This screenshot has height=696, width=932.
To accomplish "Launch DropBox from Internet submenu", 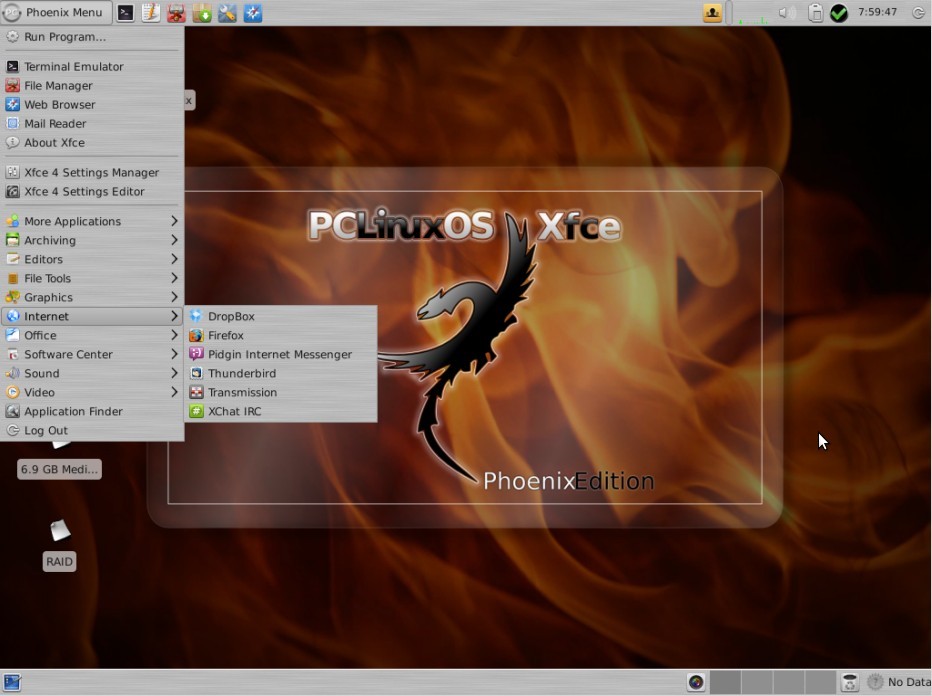I will (x=281, y=316).
